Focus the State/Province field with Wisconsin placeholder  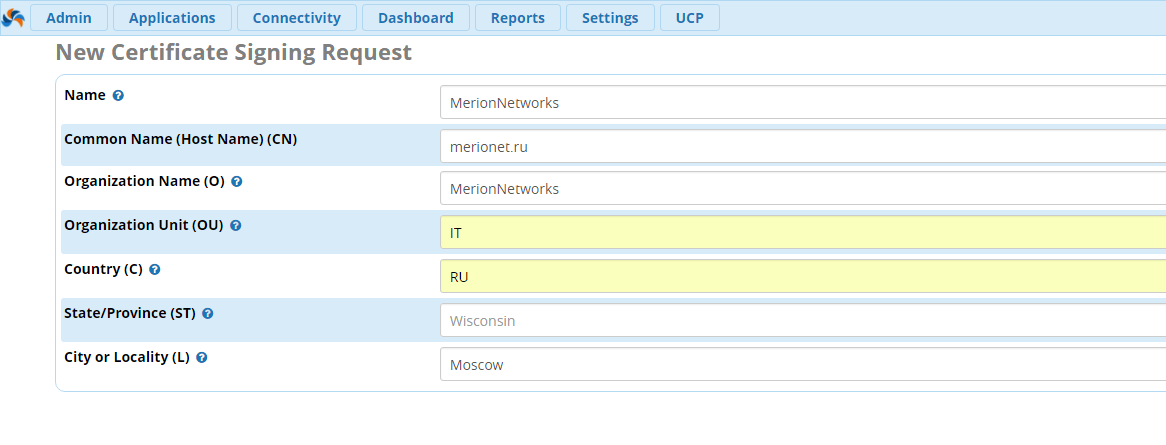tap(802, 321)
